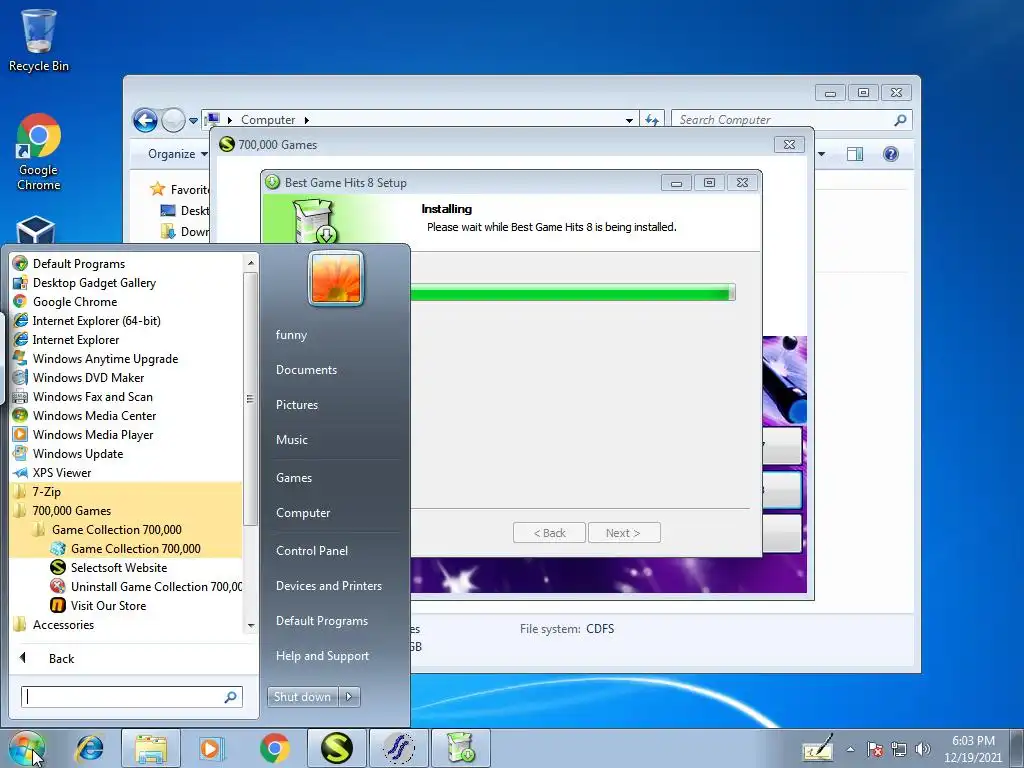Open Music from the Start menu

click(291, 440)
